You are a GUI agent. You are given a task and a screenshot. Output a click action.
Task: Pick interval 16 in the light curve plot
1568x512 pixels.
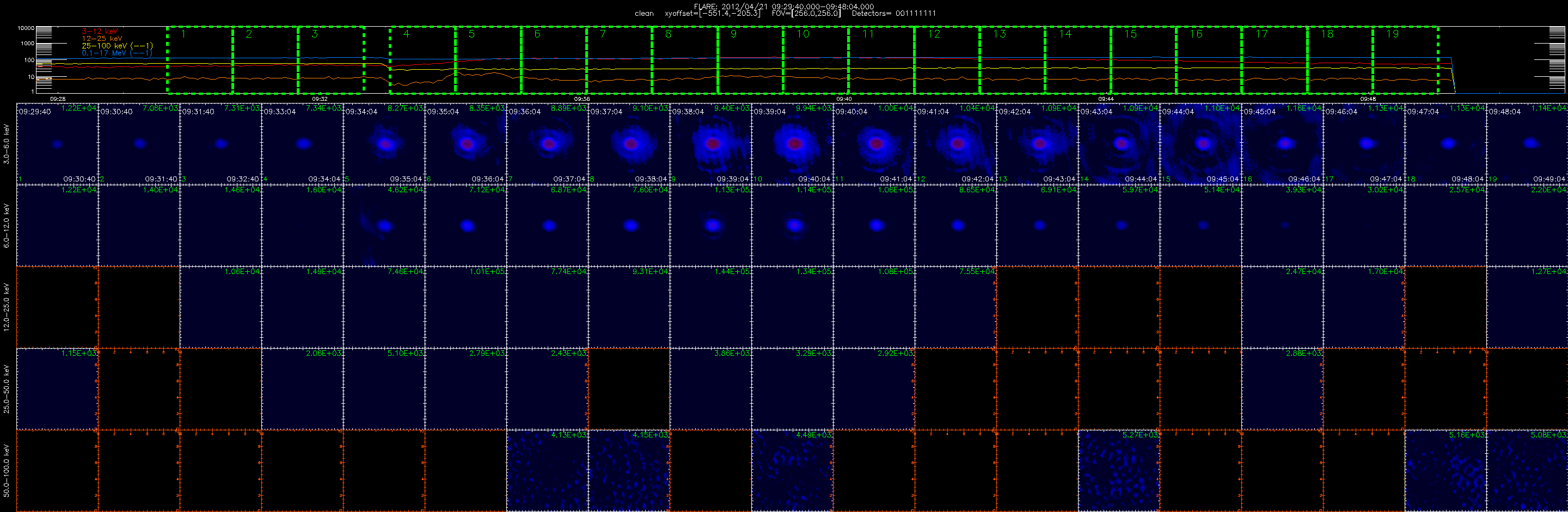coord(1209,60)
